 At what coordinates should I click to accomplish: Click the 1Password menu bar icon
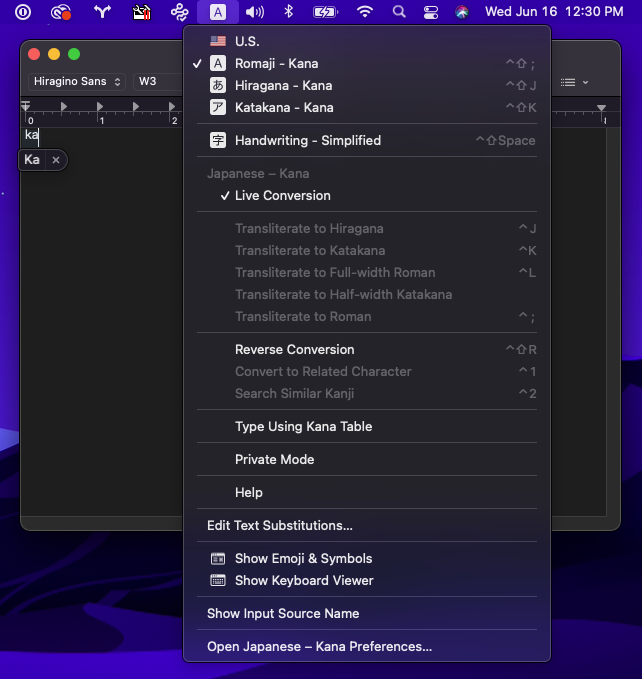pos(23,12)
